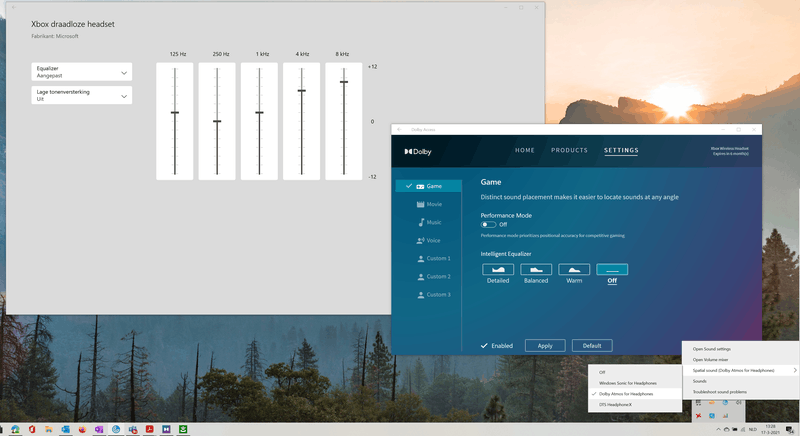Image resolution: width=800 pixels, height=436 pixels.
Task: Open the Custom 2 profile in Dolby
Action: [434, 276]
